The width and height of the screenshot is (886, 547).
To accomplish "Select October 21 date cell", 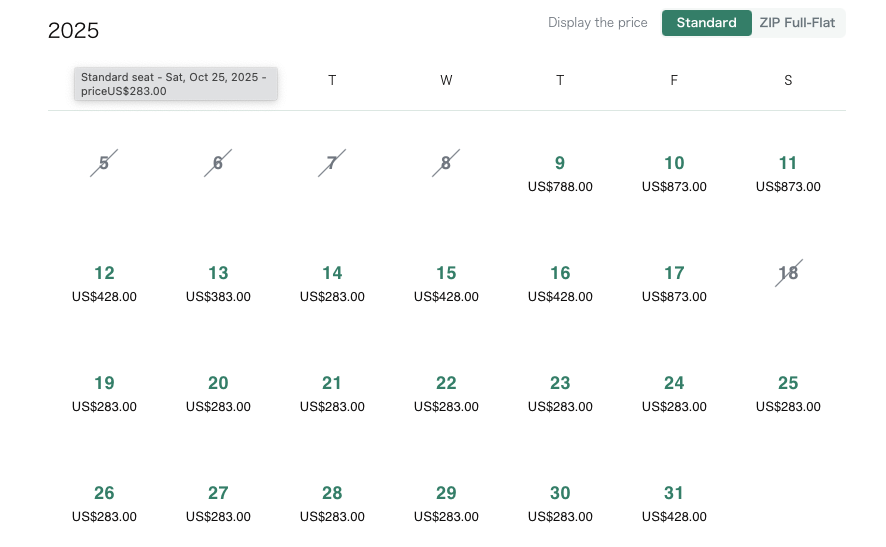I will (x=332, y=393).
